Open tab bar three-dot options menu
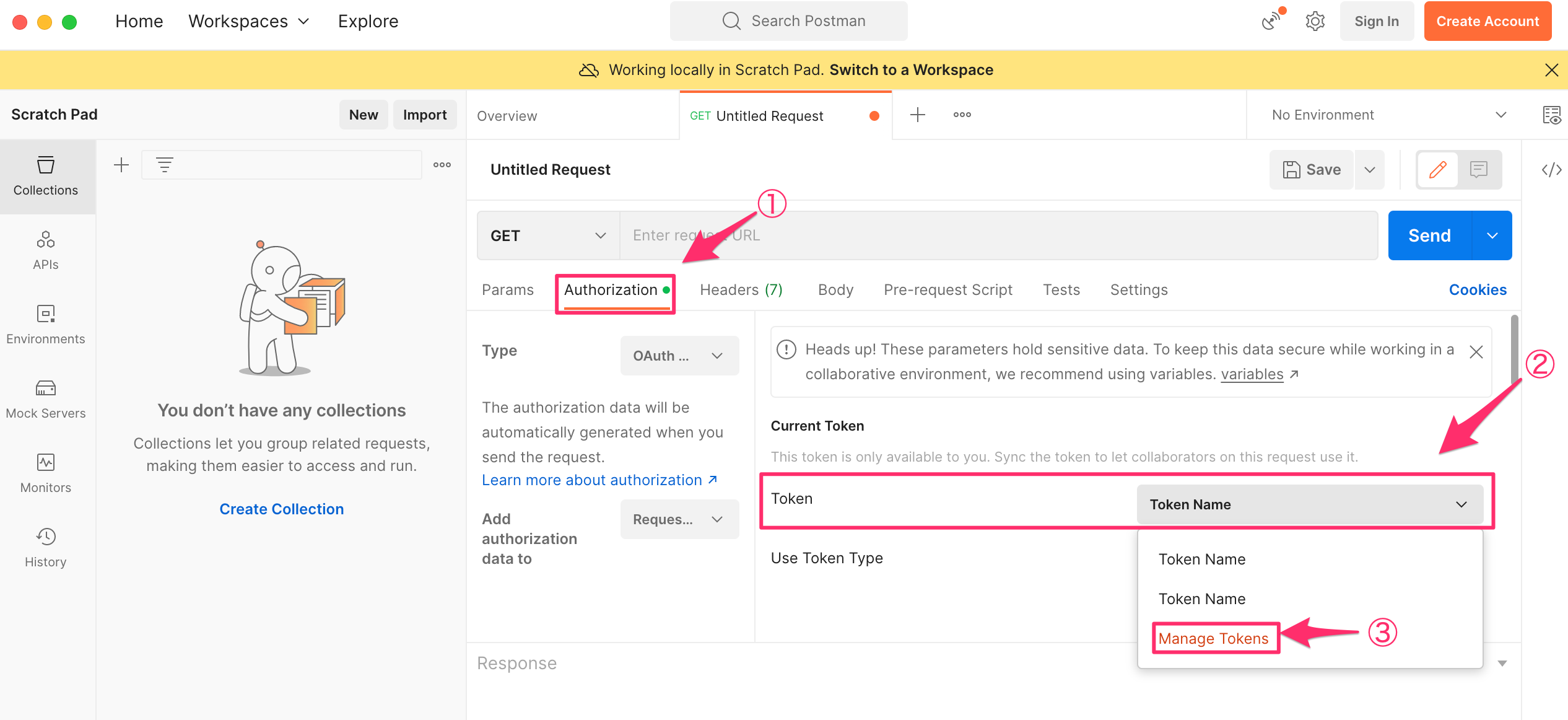1568x720 pixels. (962, 115)
